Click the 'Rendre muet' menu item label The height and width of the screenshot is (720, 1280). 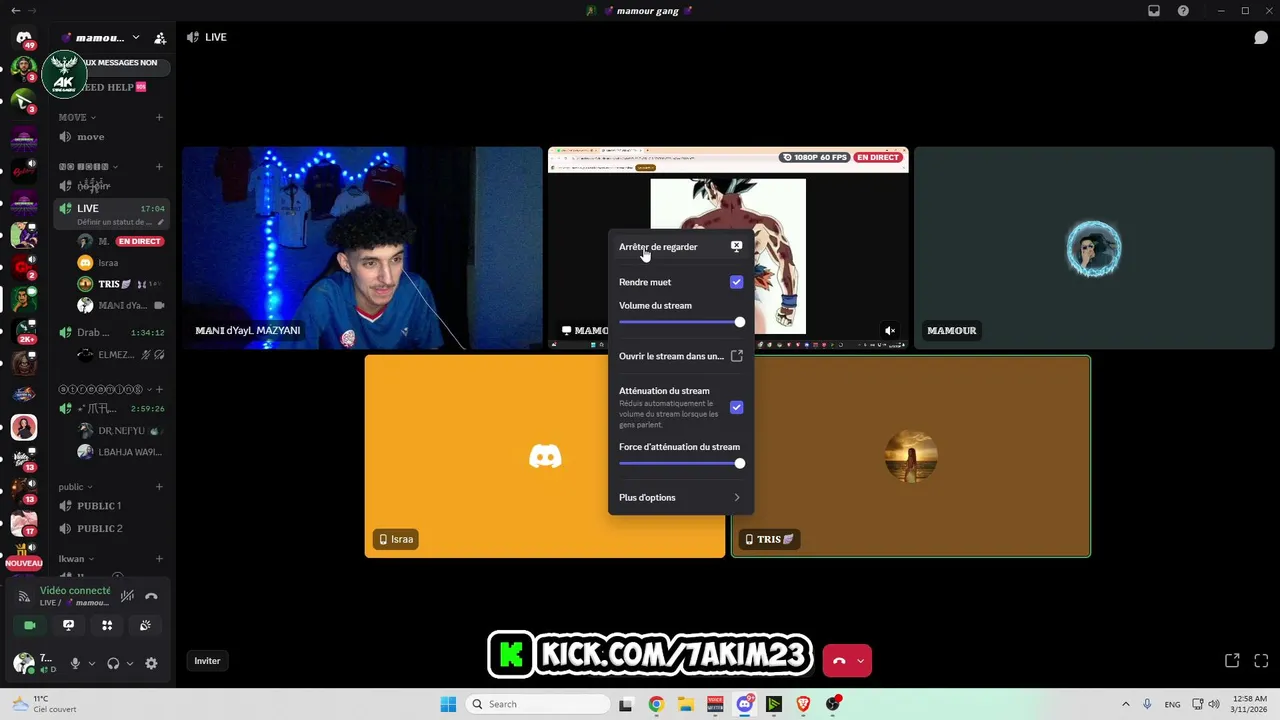645,282
